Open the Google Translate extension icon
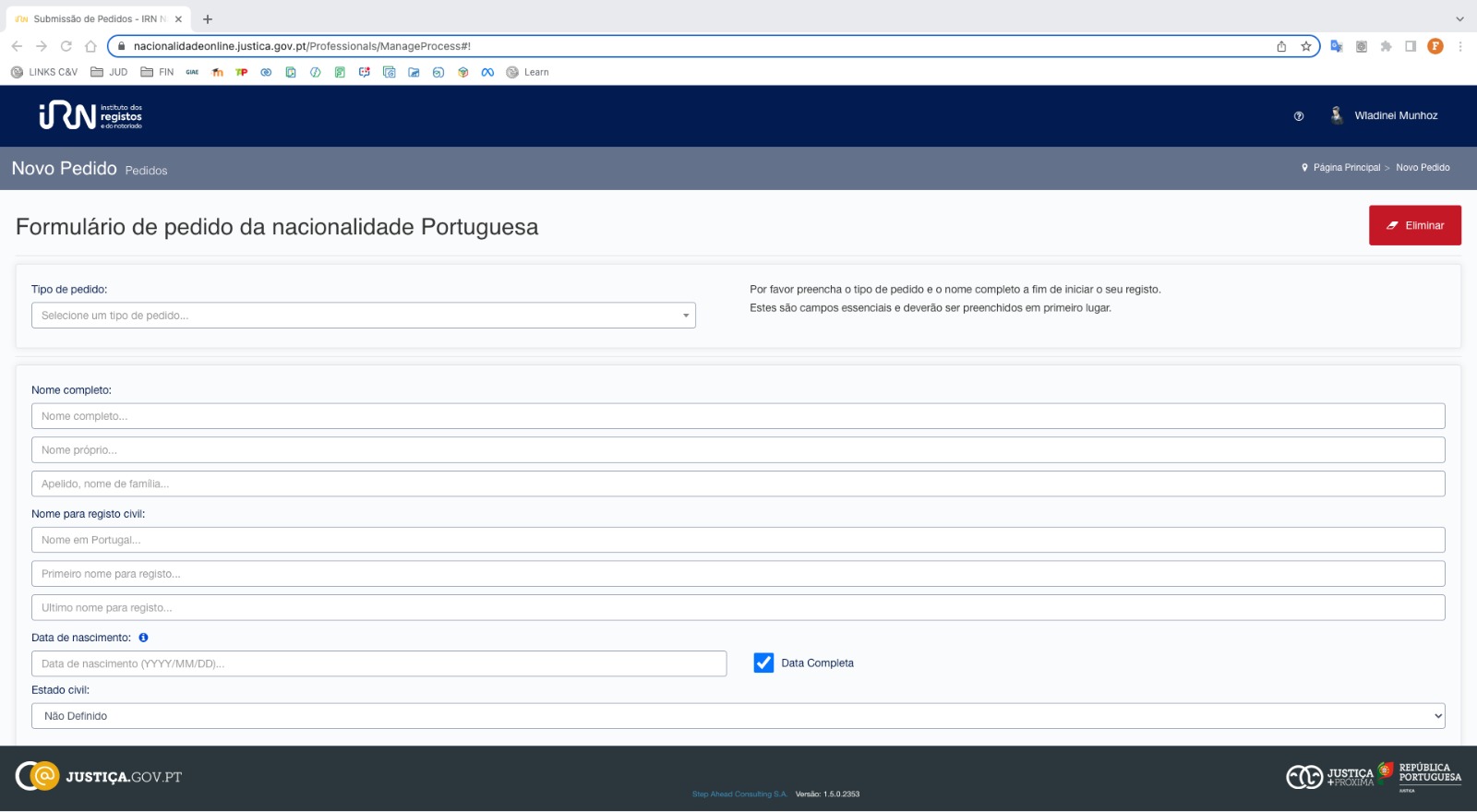 point(1336,46)
